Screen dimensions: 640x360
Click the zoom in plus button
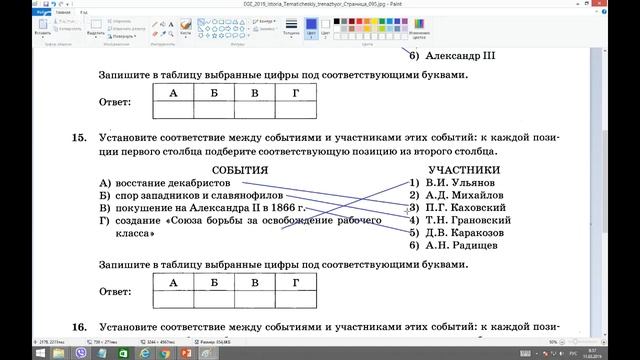(604, 342)
